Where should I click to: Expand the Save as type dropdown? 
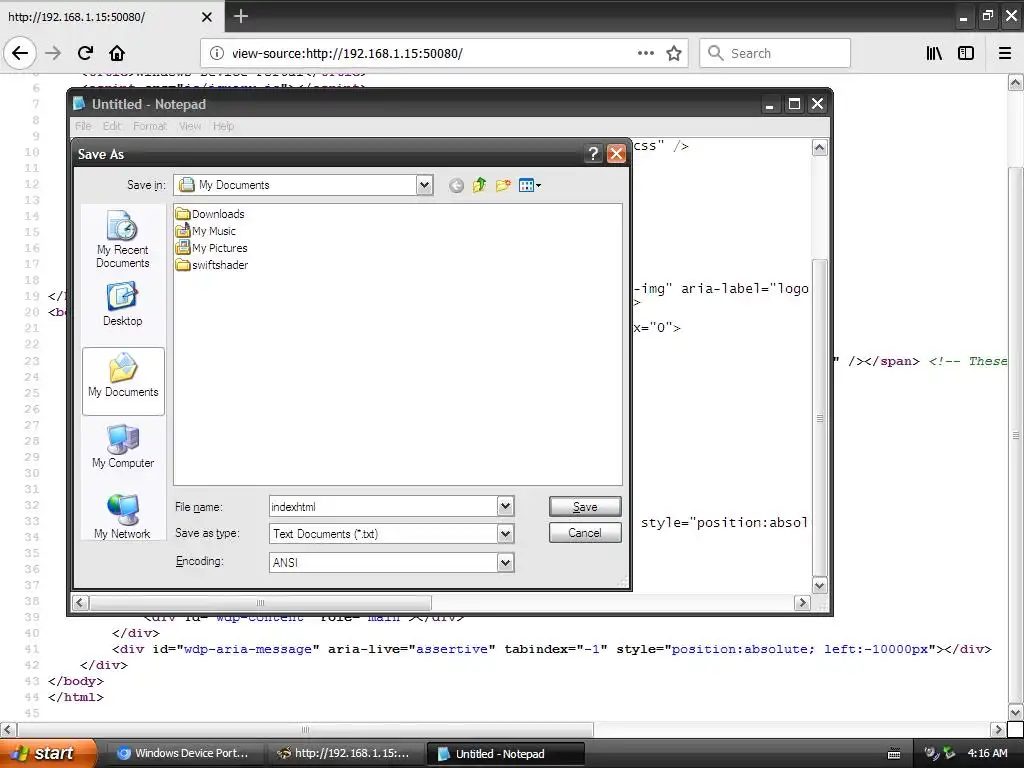[x=505, y=534]
